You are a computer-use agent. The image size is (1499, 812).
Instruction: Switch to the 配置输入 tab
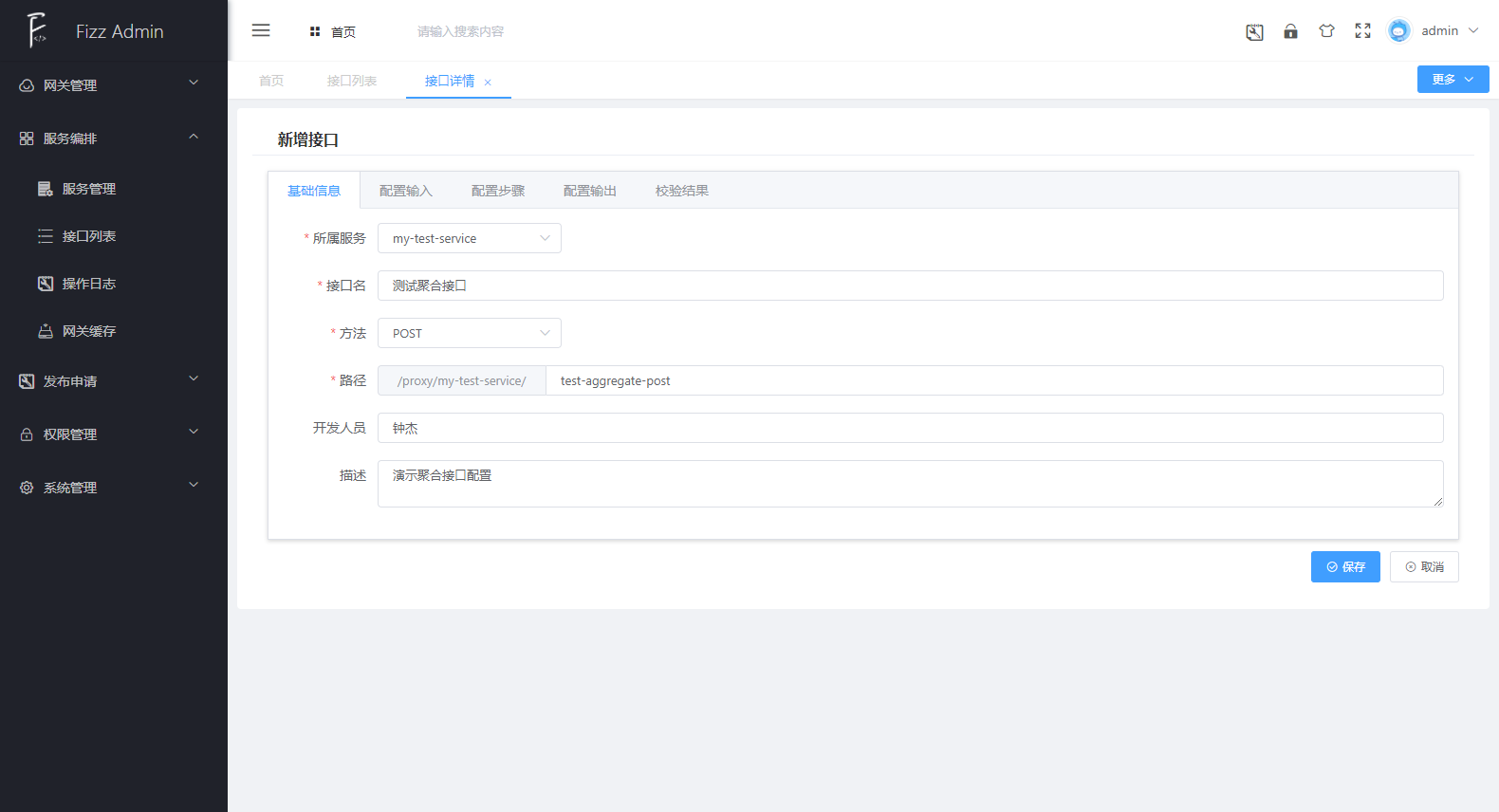(405, 191)
